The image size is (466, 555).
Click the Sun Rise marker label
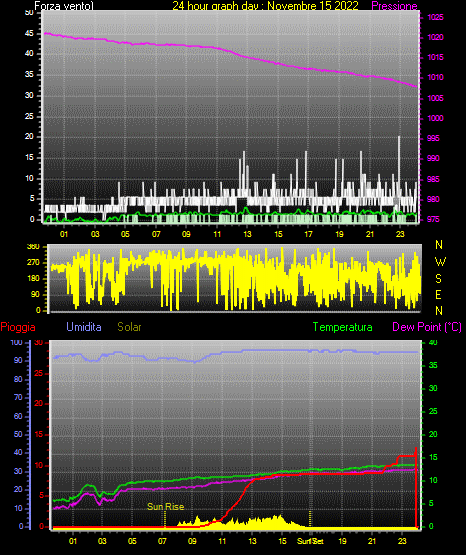[166, 507]
